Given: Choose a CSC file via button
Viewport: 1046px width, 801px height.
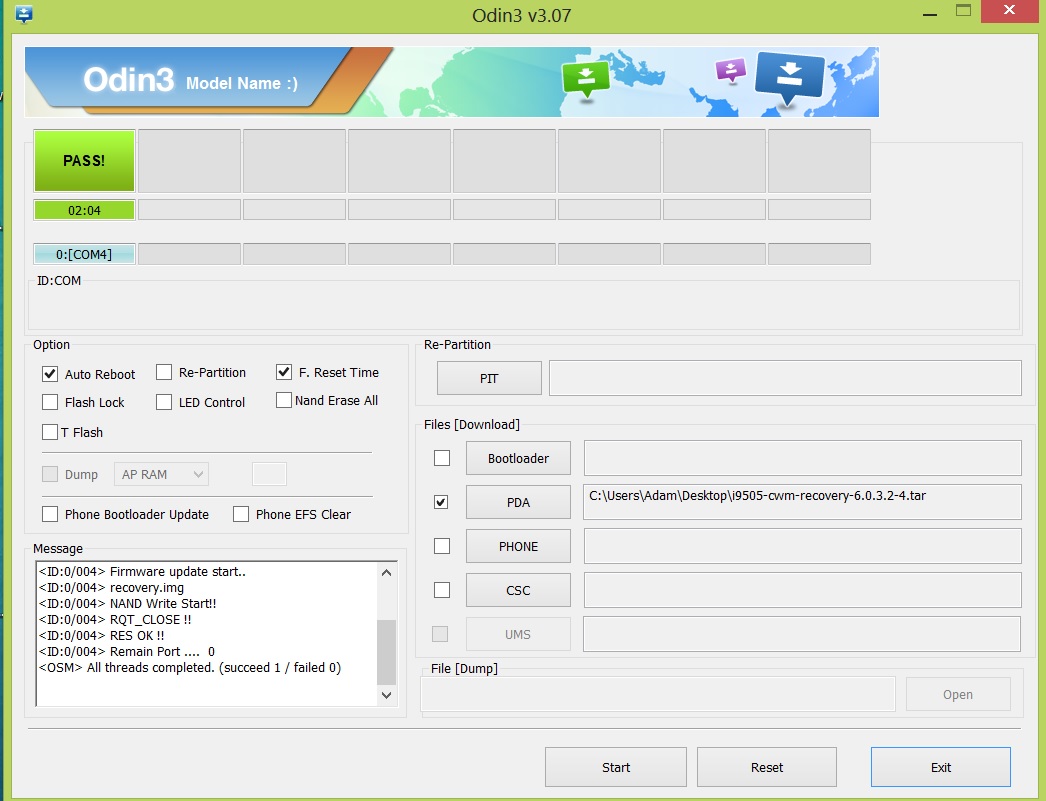Looking at the screenshot, I should tap(518, 590).
